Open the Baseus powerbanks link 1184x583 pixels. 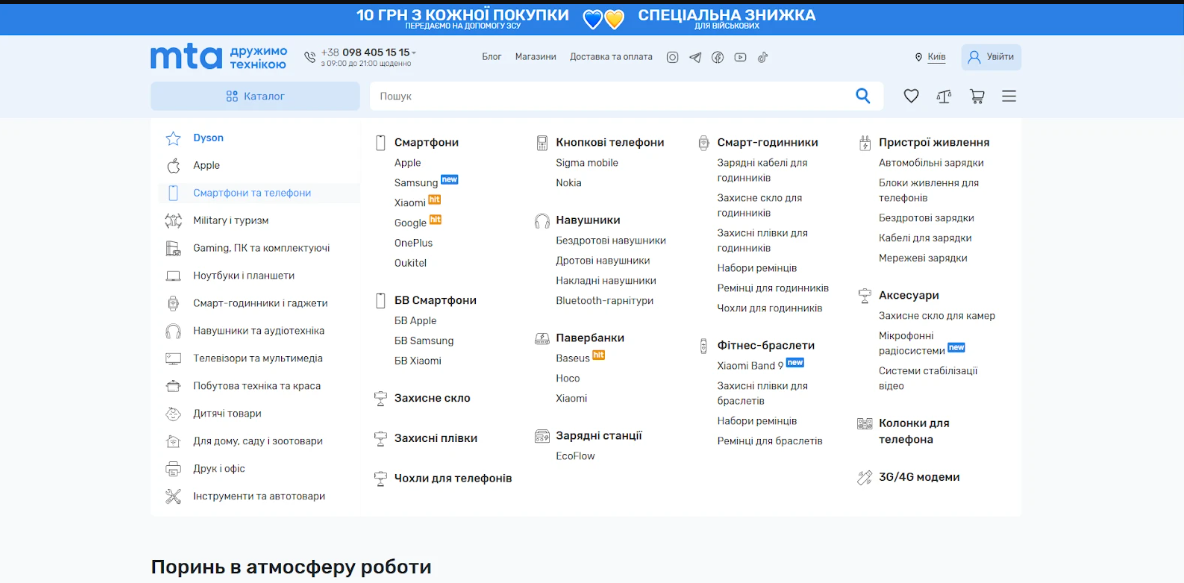(572, 358)
